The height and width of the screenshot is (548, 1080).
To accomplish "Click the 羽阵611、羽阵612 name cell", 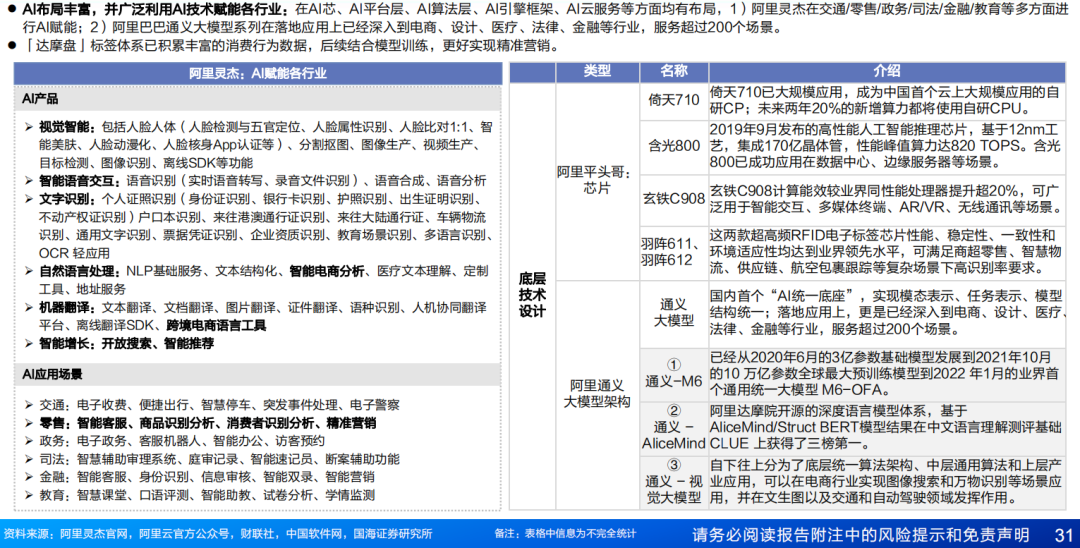I will coord(674,252).
